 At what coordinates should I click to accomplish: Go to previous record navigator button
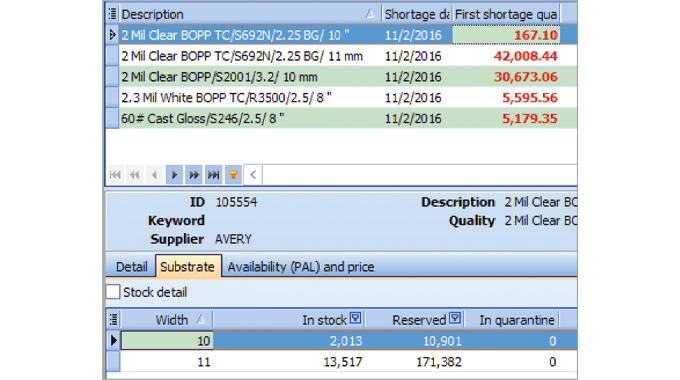[x=154, y=175]
